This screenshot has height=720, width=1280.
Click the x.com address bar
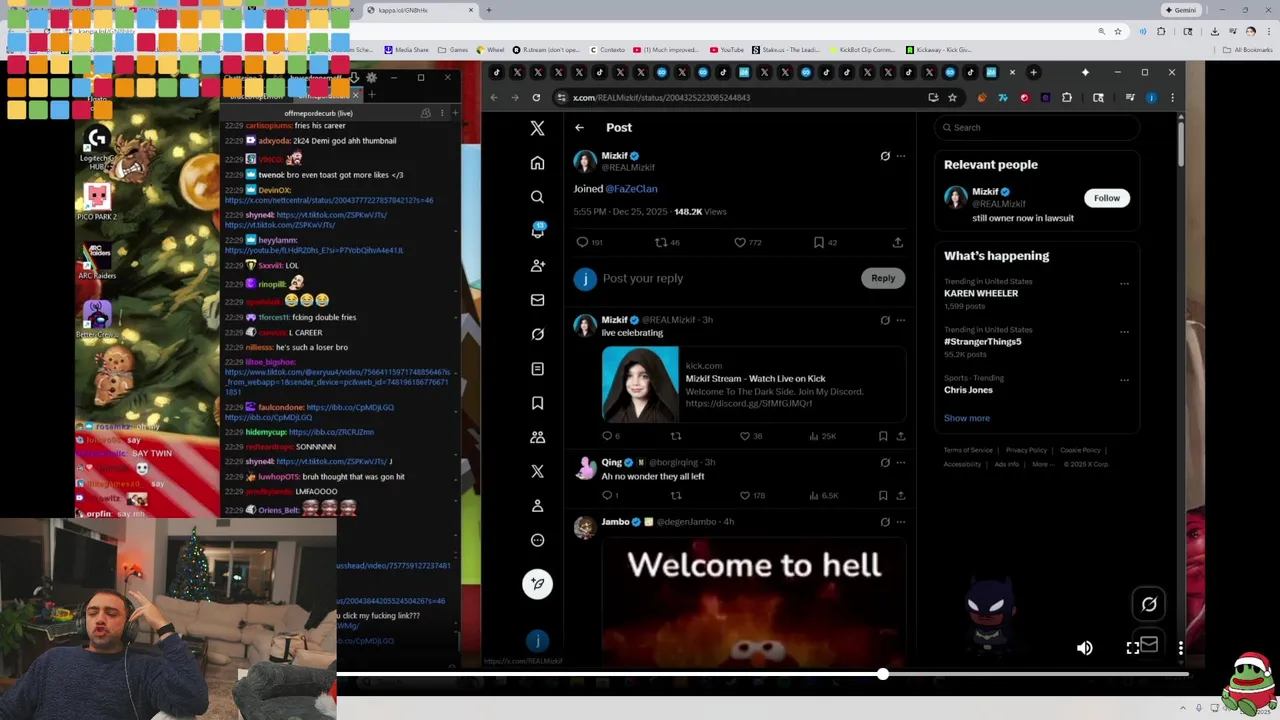pos(740,98)
